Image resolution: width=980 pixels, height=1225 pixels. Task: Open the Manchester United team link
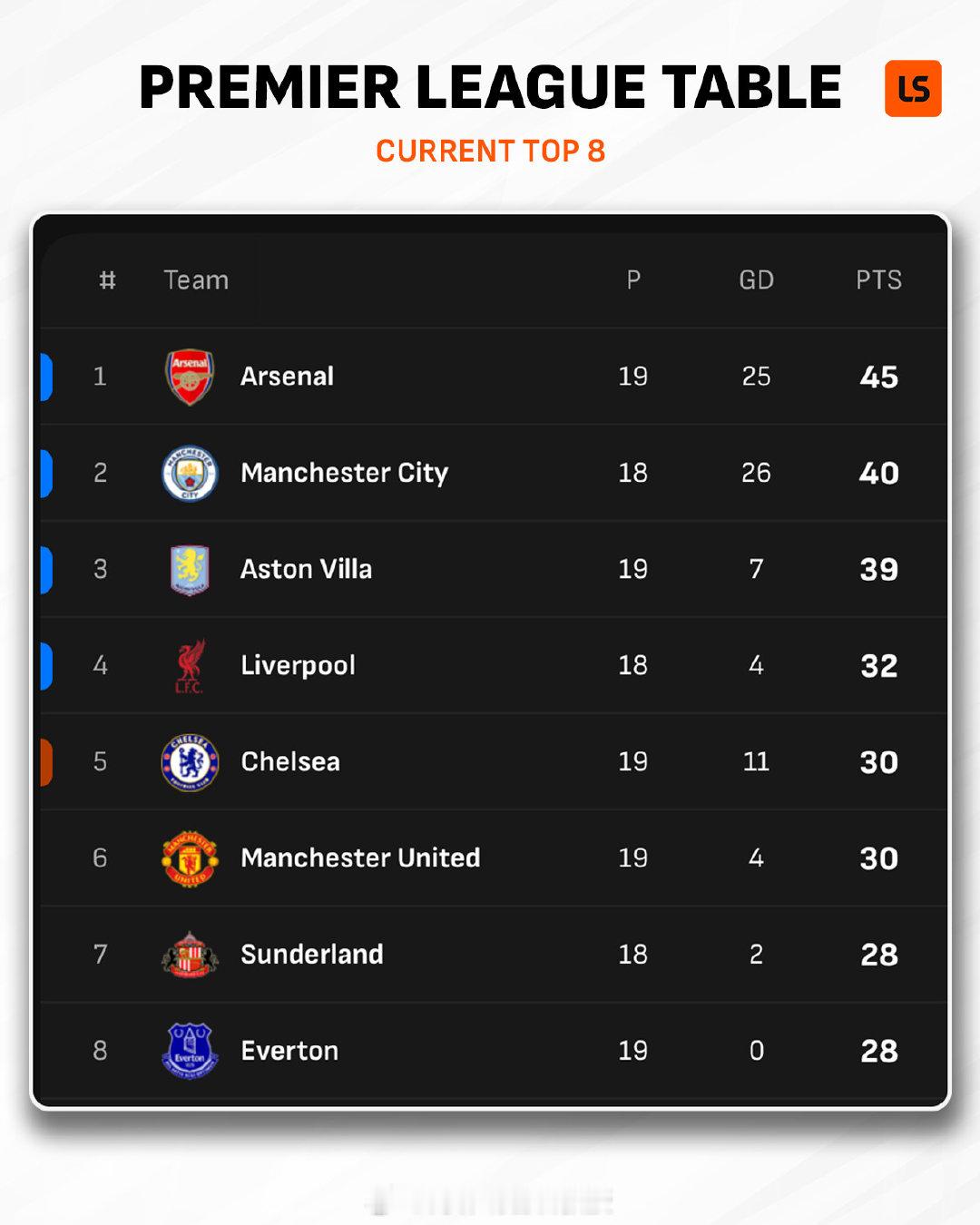[x=360, y=857]
